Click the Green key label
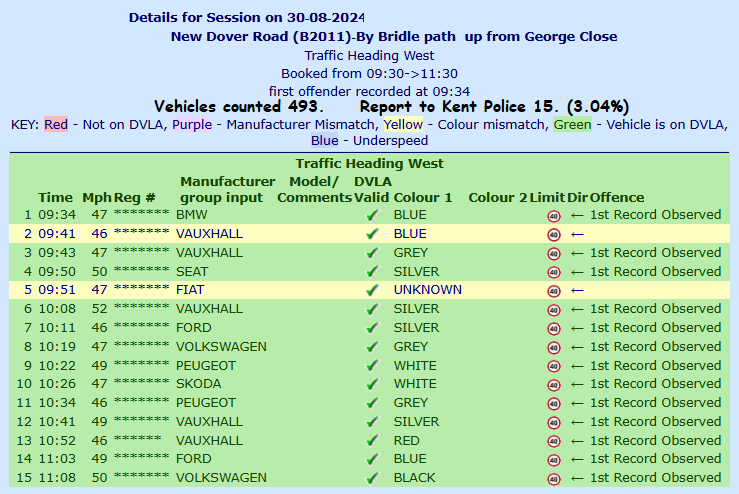The width and height of the screenshot is (739, 494). [x=572, y=124]
